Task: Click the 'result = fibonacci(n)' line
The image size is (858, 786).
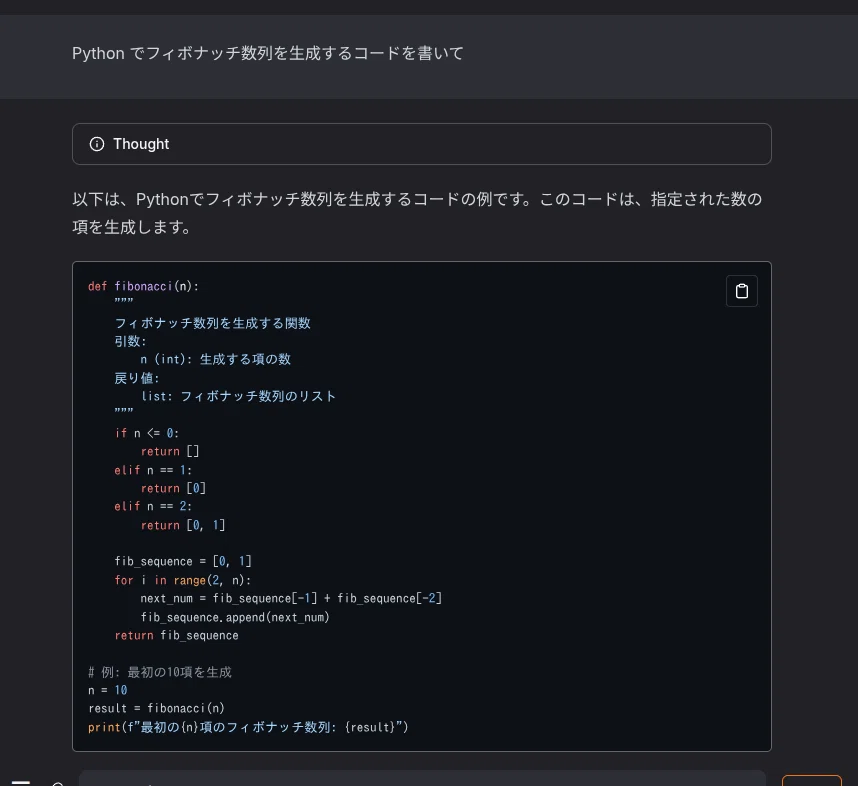Action: pyautogui.click(x=156, y=708)
